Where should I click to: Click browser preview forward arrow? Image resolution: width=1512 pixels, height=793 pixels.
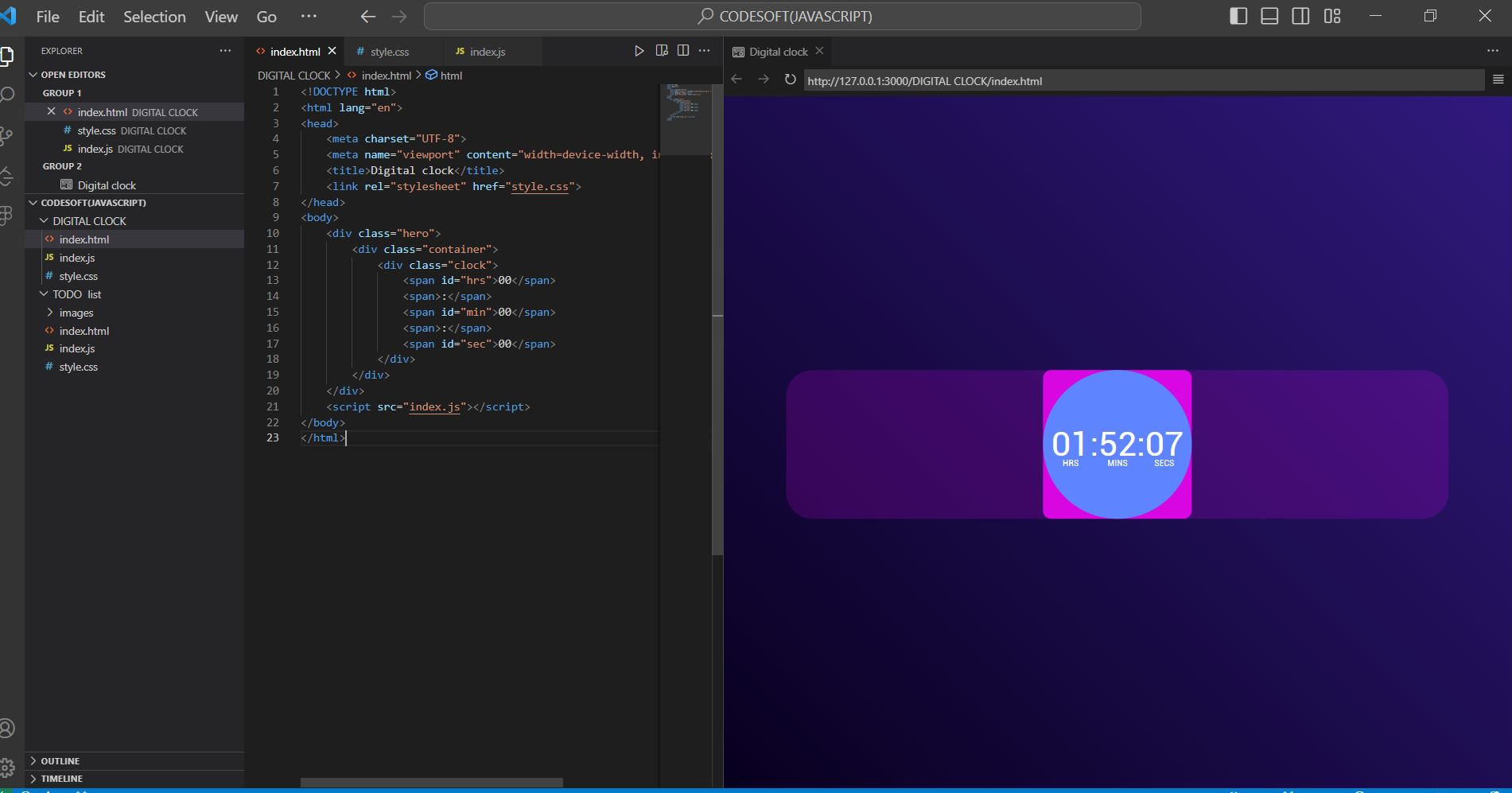[x=764, y=79]
